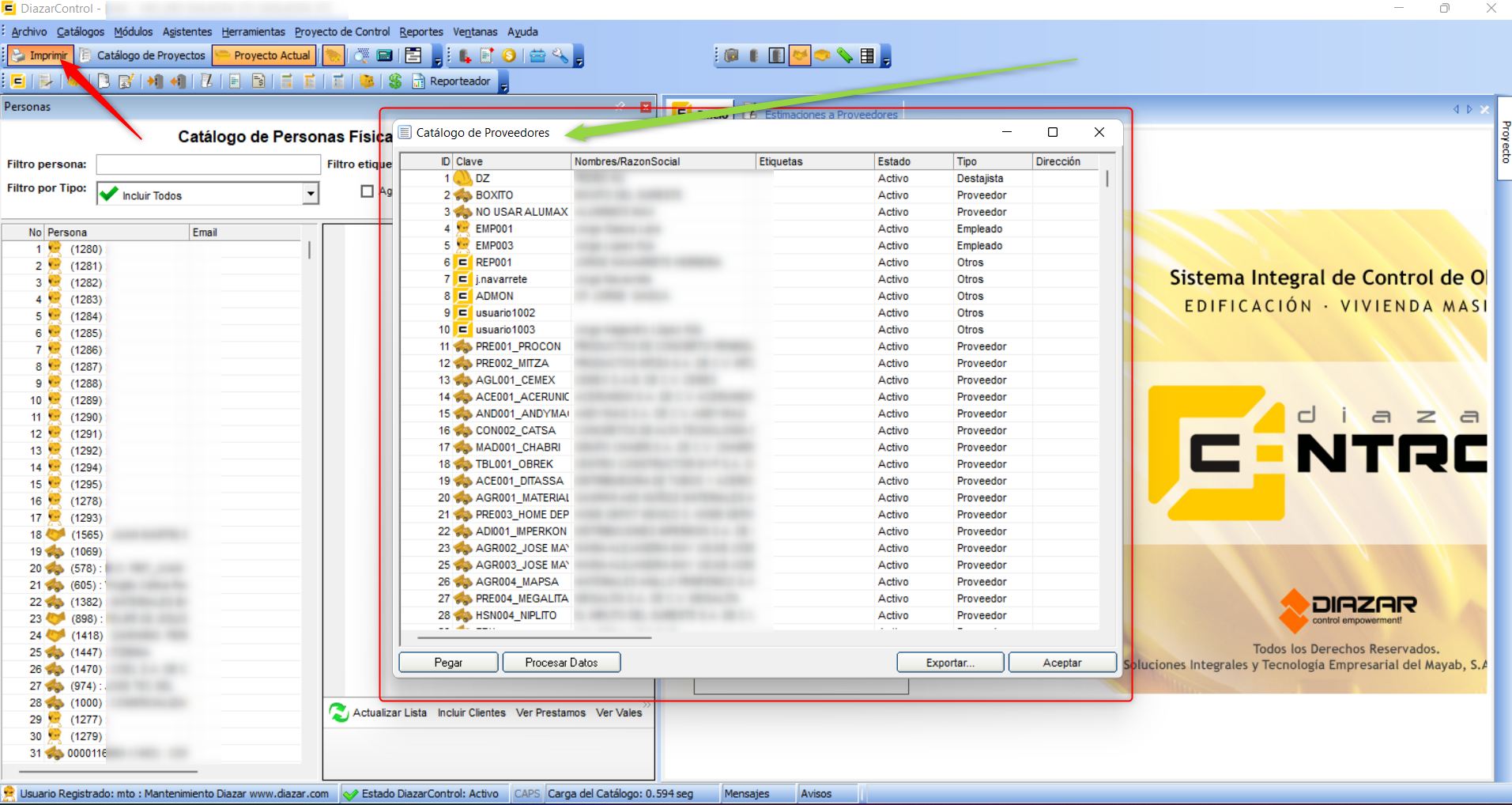Viewport: 1512px width, 805px height.
Task: Open the Filtro por Tipo dropdown
Action: click(x=311, y=194)
